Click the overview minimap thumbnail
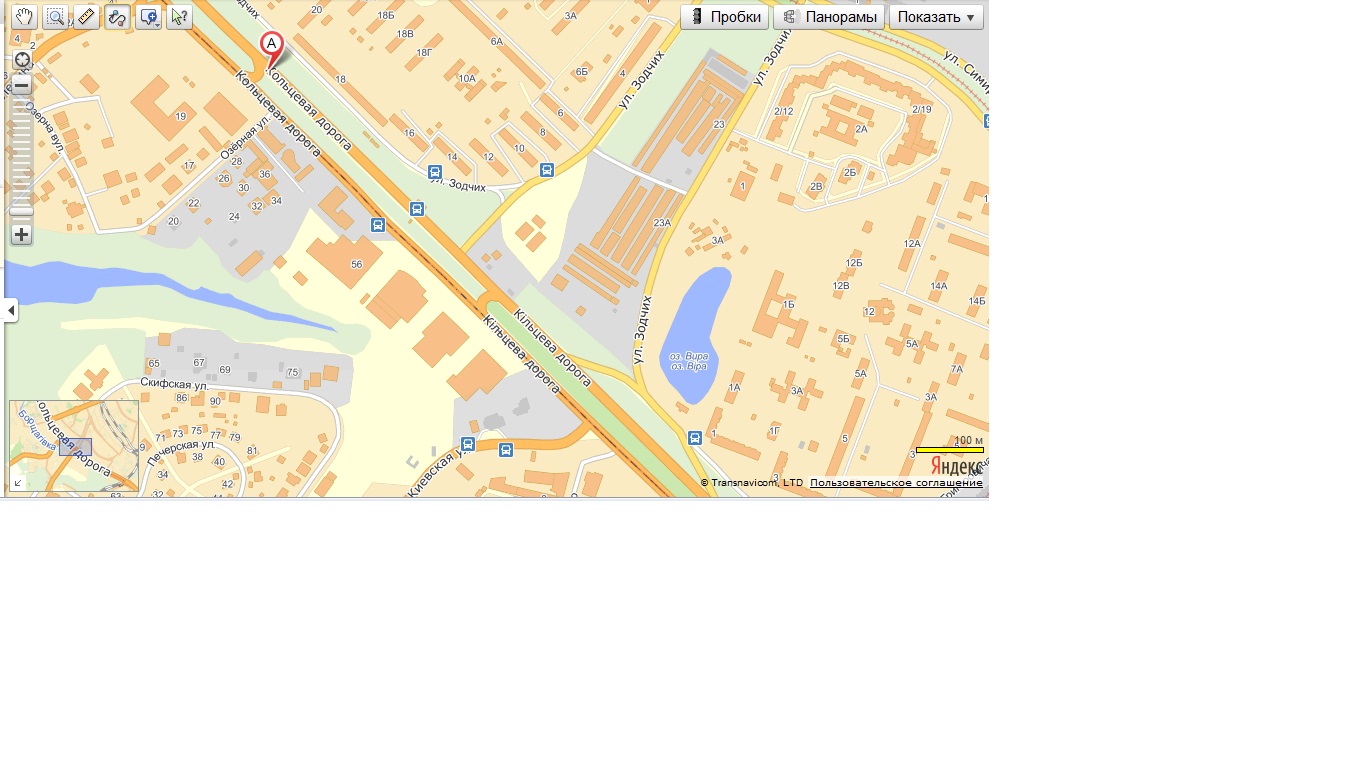 pos(75,445)
